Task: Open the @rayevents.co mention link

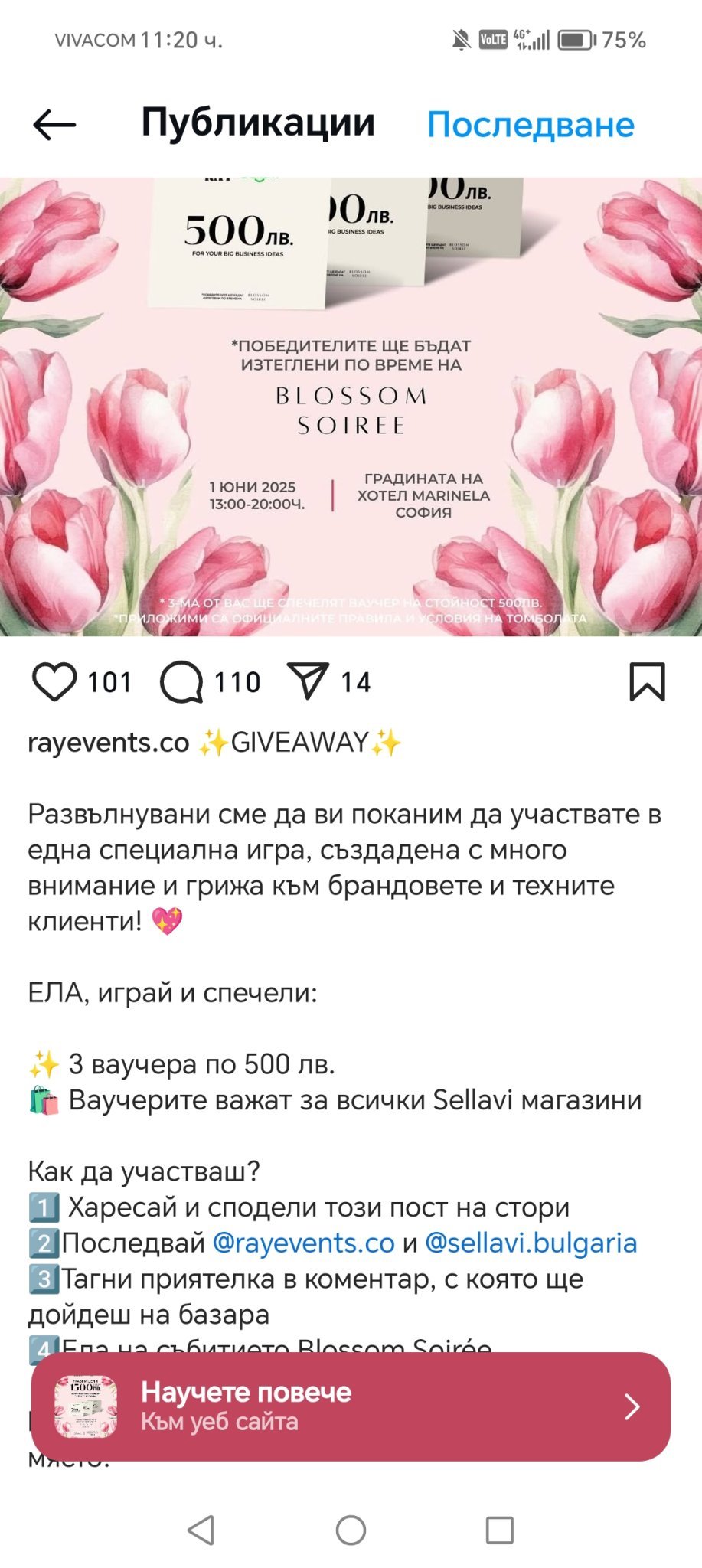Action: point(303,1243)
